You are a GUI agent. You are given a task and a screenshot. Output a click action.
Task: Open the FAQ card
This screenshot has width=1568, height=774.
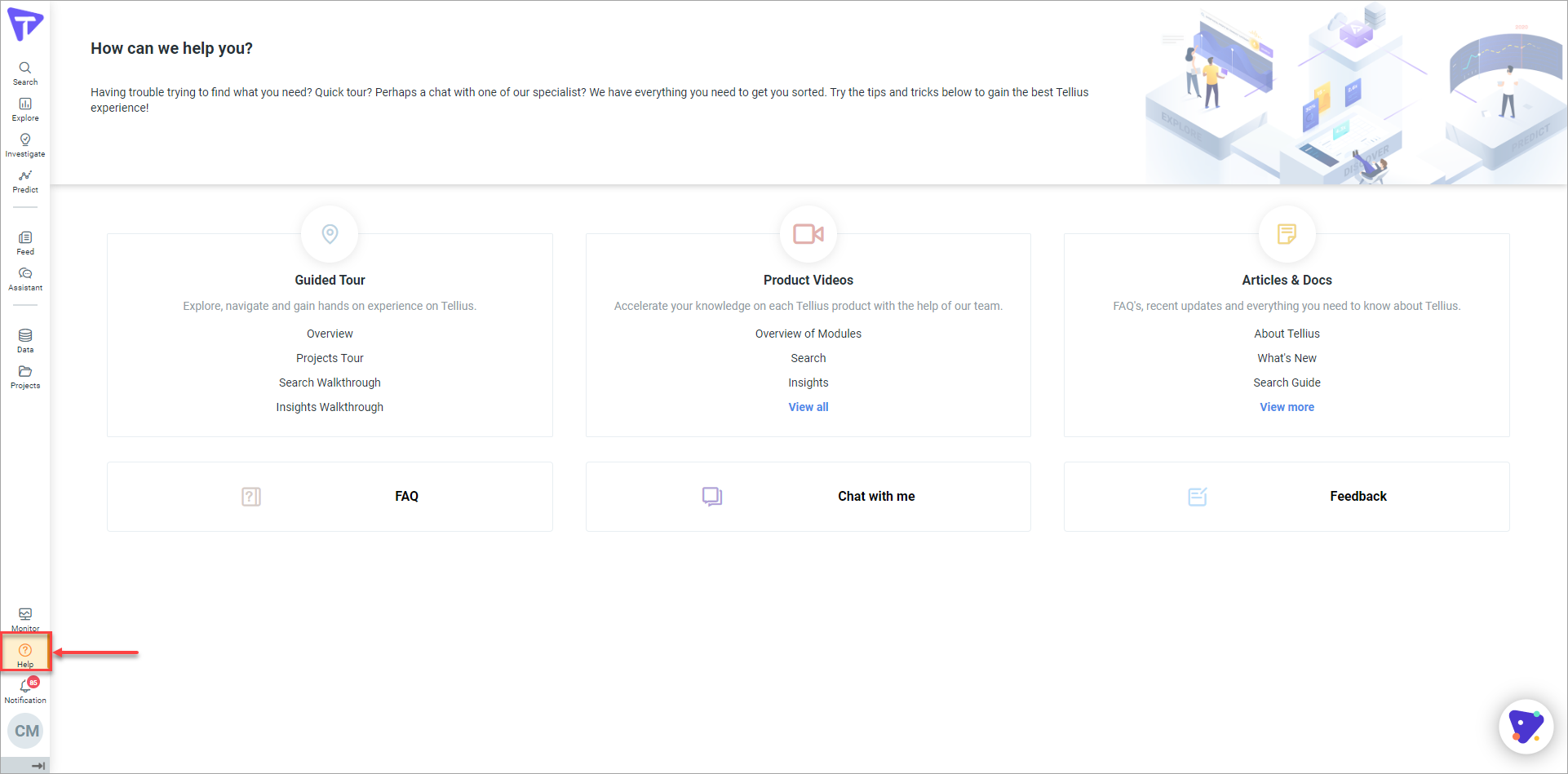click(330, 497)
